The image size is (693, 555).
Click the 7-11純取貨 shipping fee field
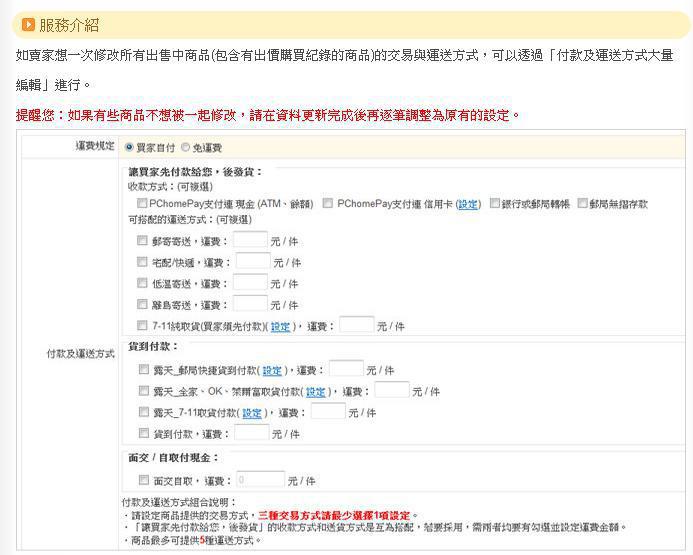point(357,325)
